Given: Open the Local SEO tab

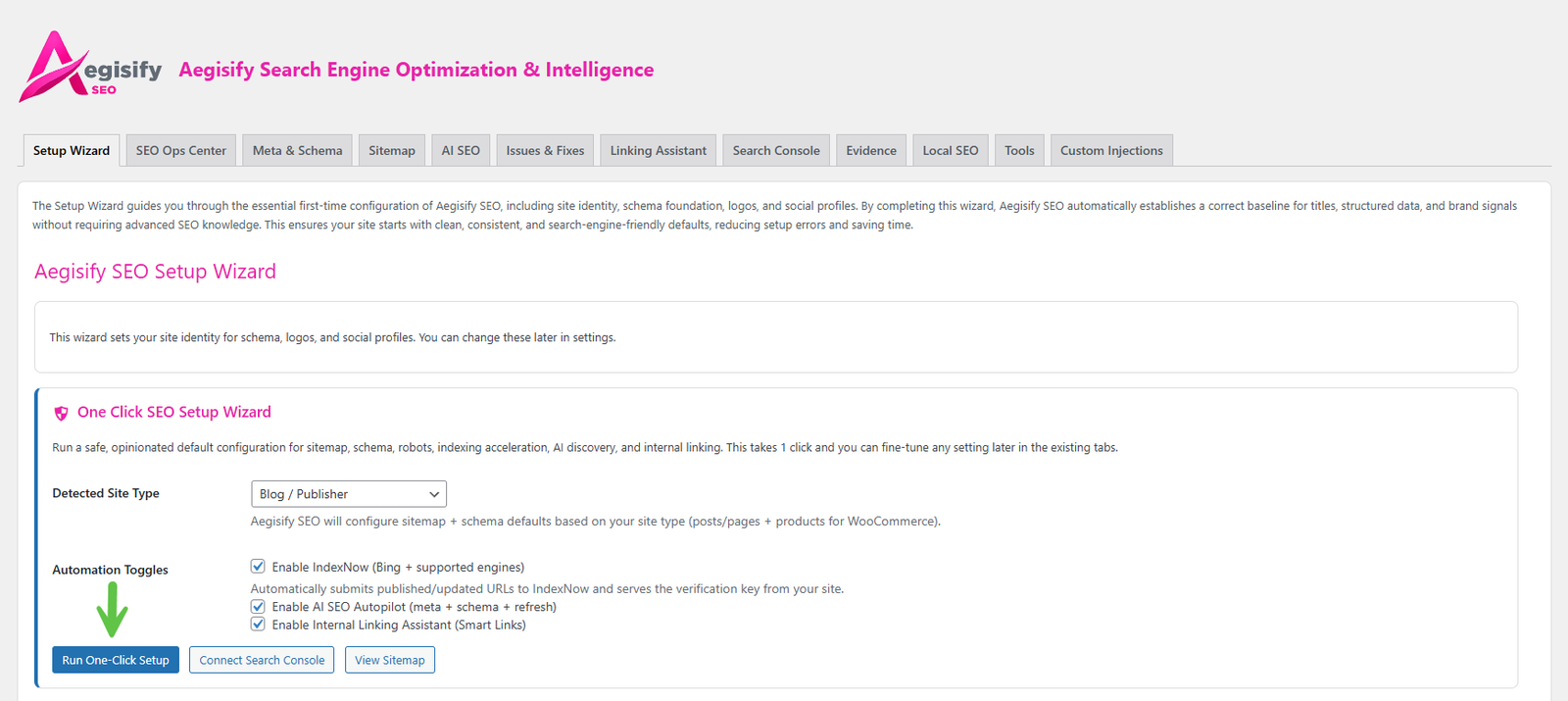Looking at the screenshot, I should pos(950,151).
